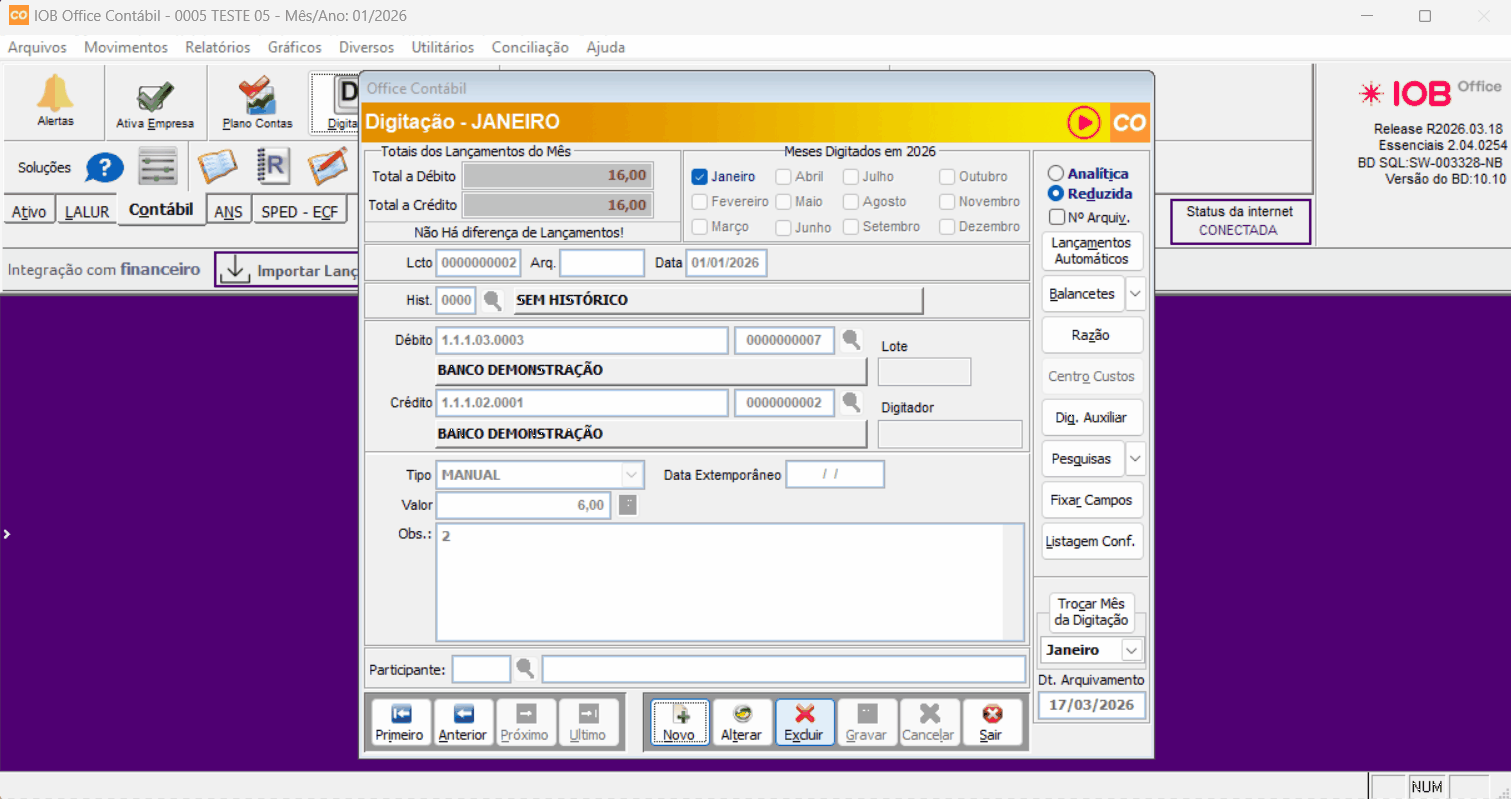Click the orange play button in header
The image size is (1511, 799).
1083,122
